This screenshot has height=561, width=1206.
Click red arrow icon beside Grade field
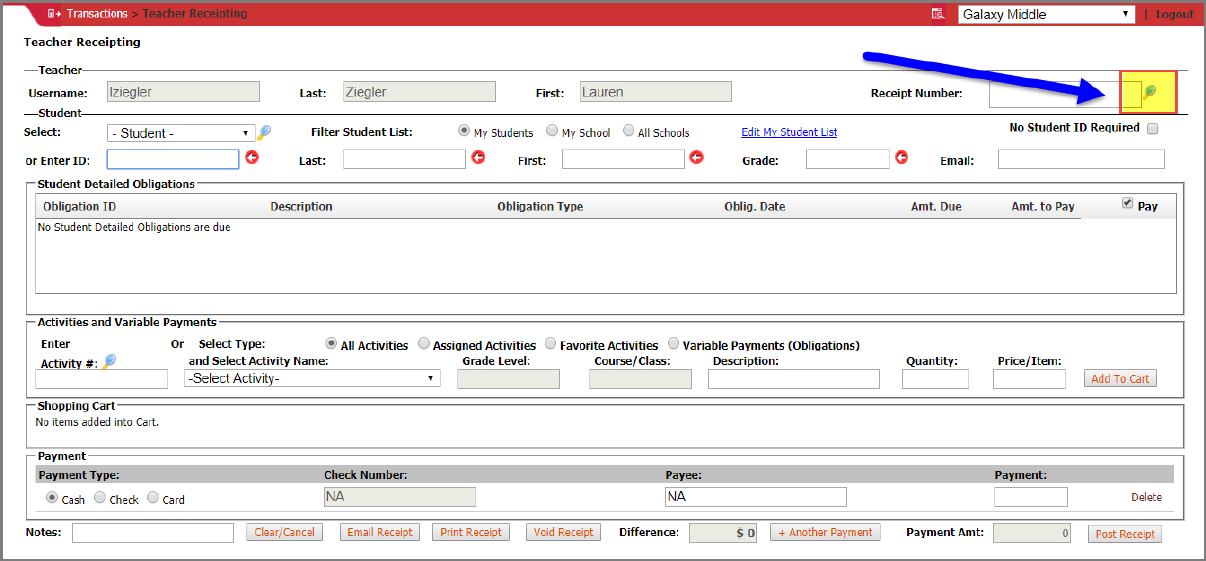(x=901, y=157)
